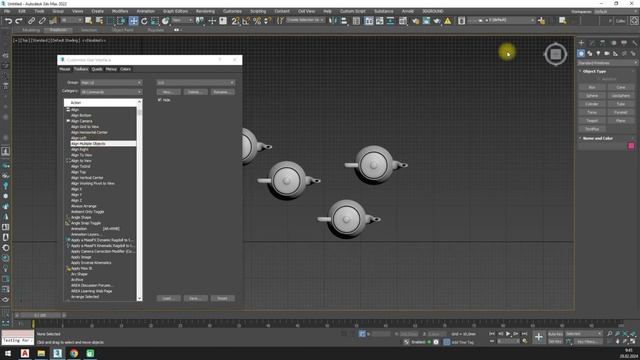The width and height of the screenshot is (640, 360).
Task: Click the Load... button in dialog
Action: 169,299
